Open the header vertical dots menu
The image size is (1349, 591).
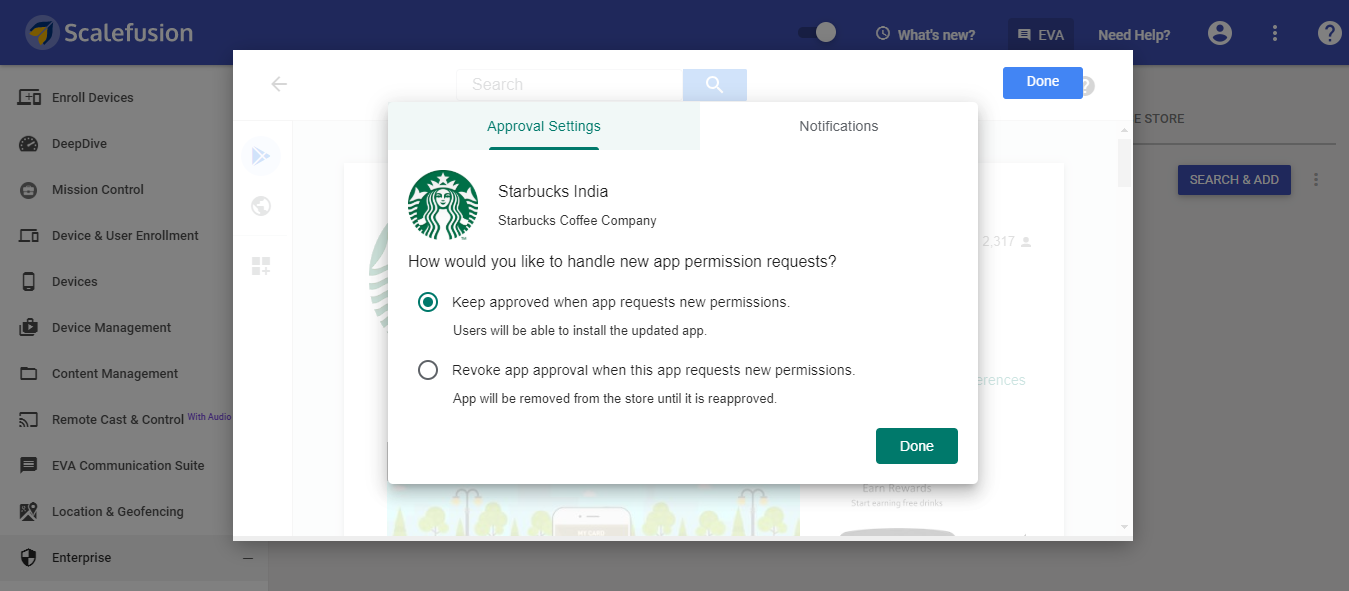point(1275,33)
